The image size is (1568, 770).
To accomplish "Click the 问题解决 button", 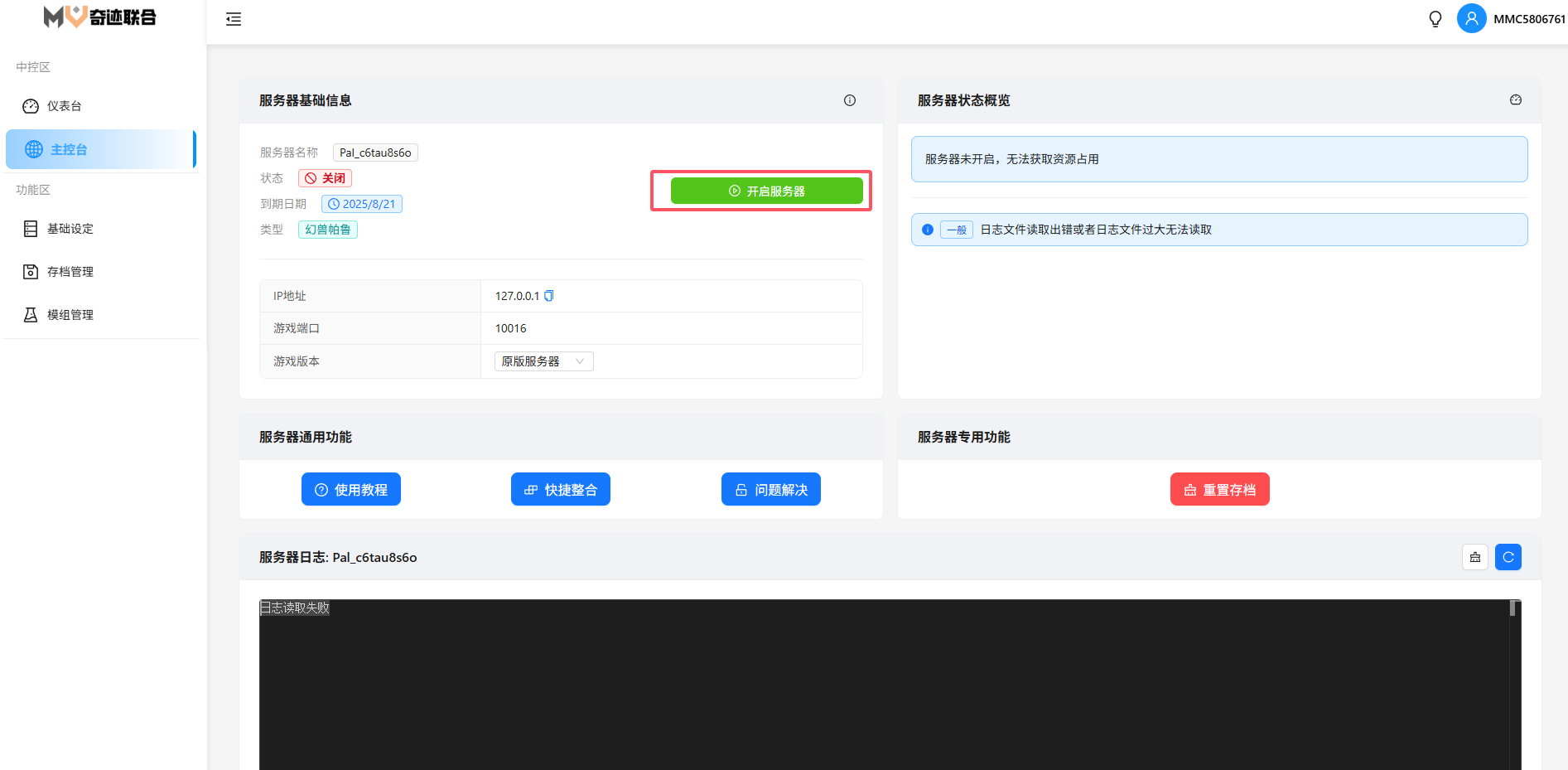I will coord(771,489).
